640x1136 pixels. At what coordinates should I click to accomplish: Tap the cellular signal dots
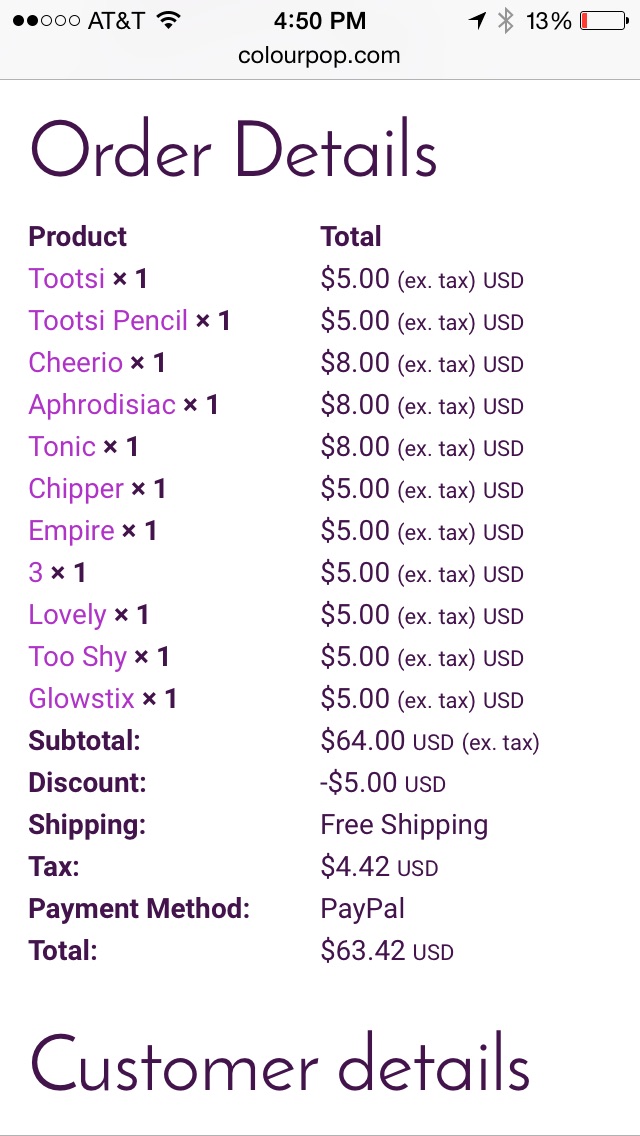pyautogui.click(x=46, y=21)
